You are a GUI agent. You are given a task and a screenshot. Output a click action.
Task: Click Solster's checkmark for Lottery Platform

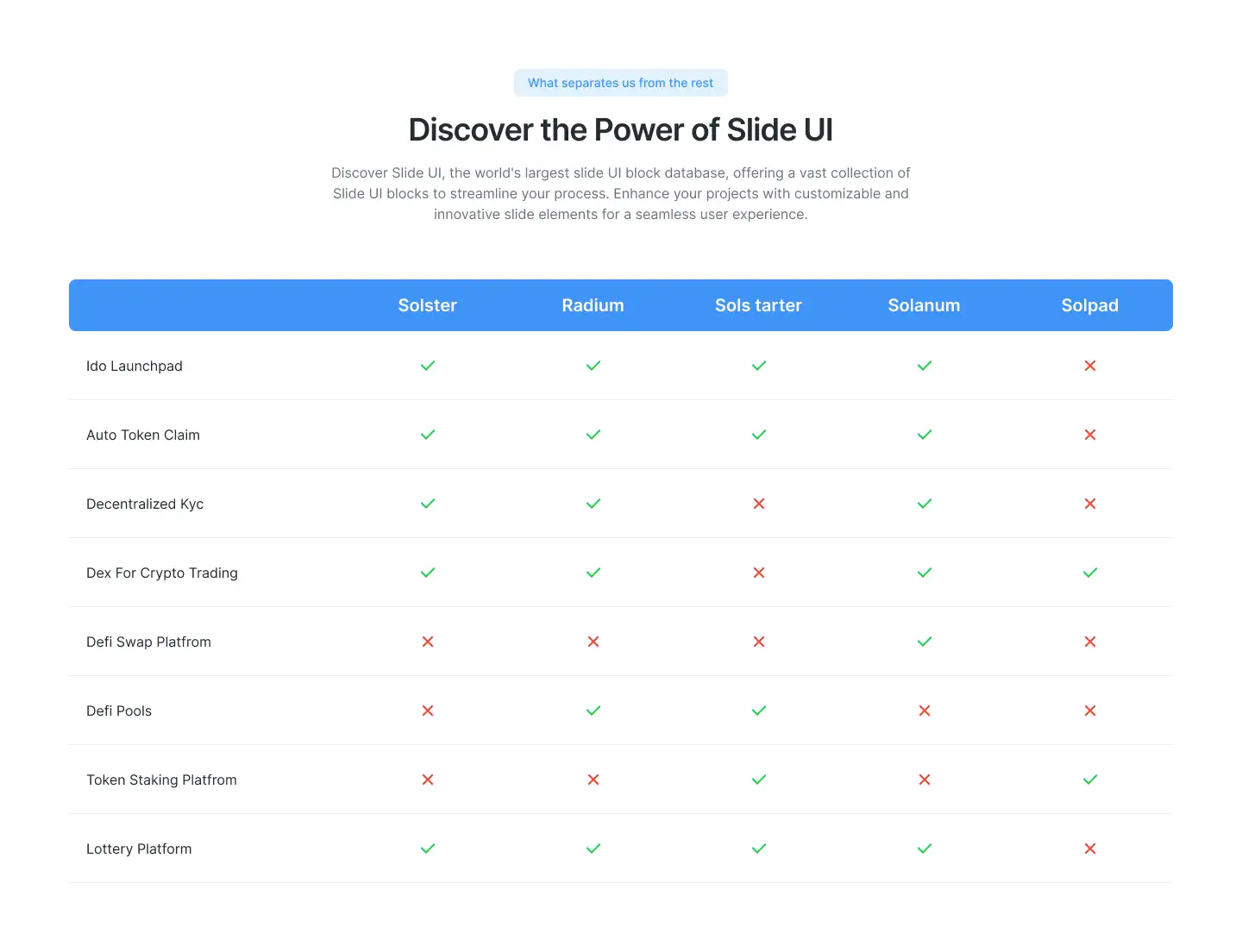click(x=428, y=849)
